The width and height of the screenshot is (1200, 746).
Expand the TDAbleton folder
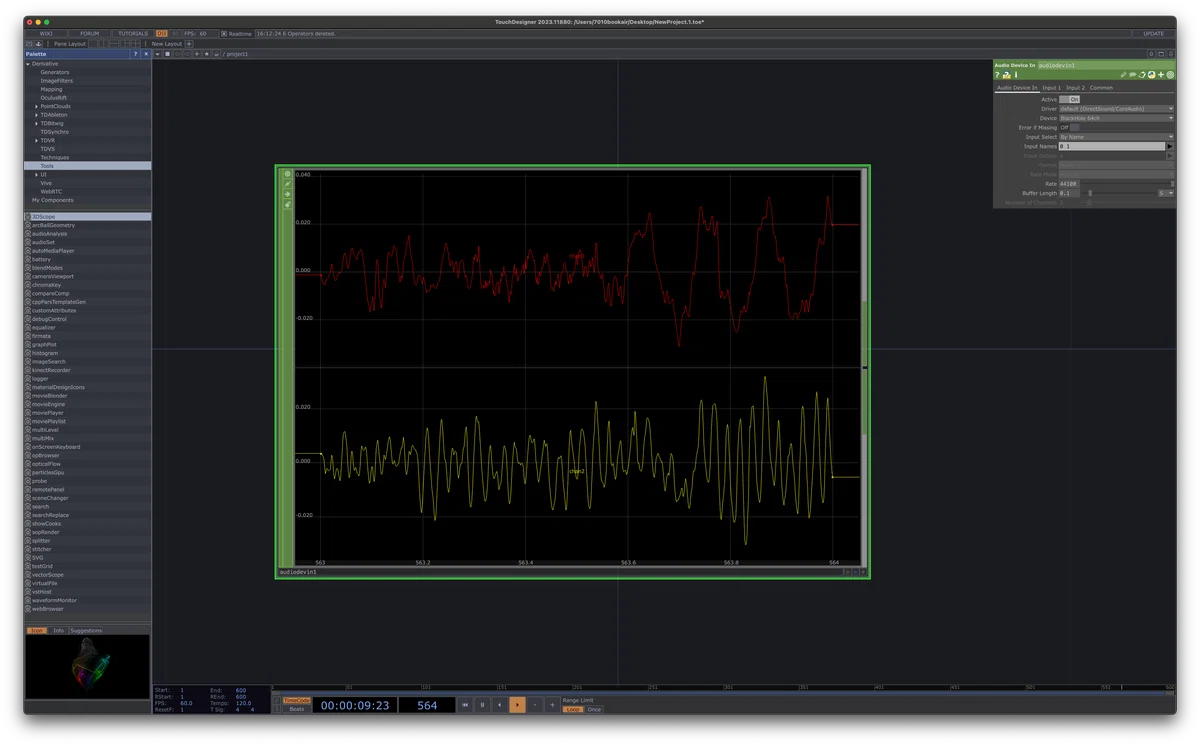click(37, 115)
